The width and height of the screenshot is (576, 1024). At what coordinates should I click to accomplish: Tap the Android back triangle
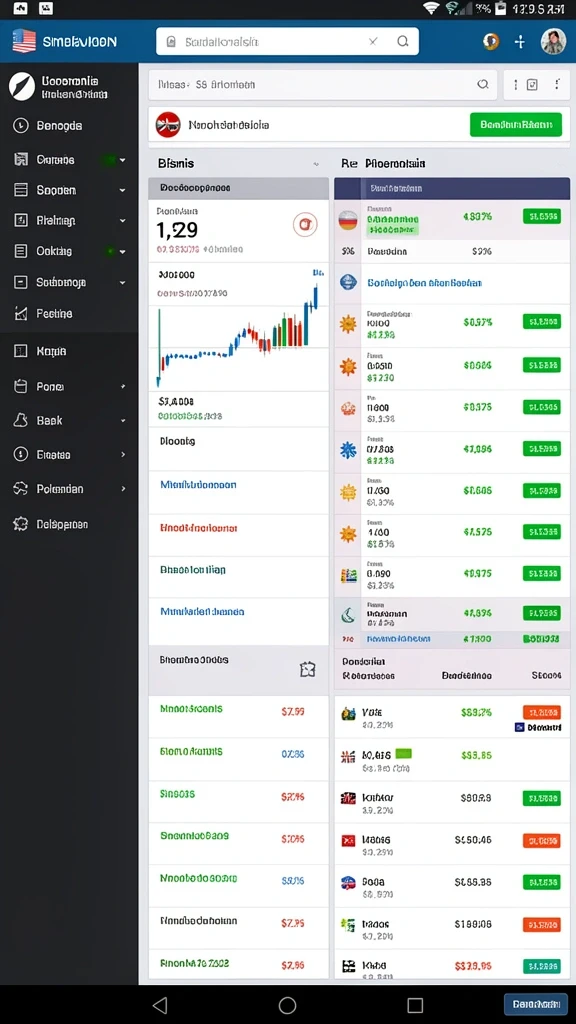tap(159, 1004)
